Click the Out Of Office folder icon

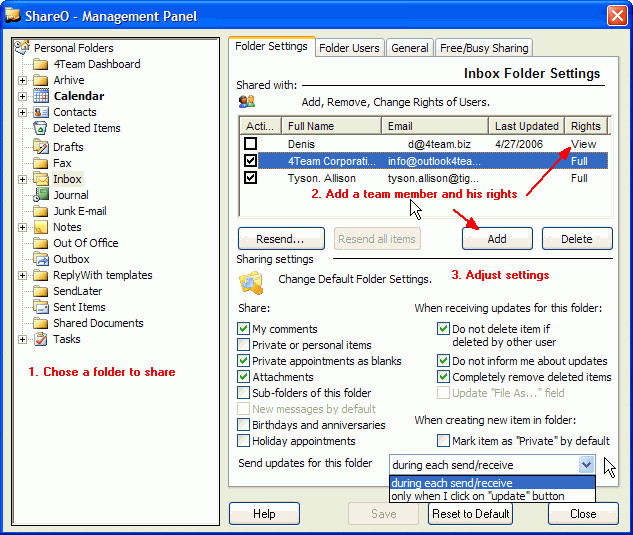click(40, 243)
